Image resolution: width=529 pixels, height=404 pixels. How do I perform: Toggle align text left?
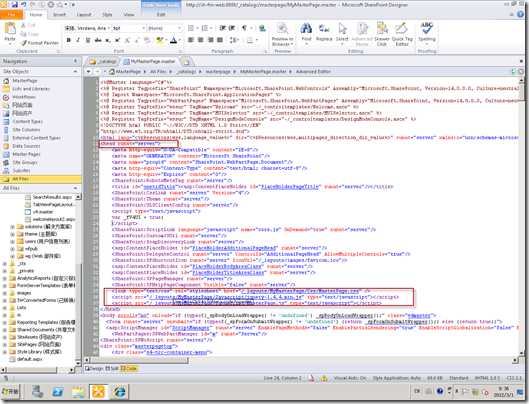click(191, 40)
